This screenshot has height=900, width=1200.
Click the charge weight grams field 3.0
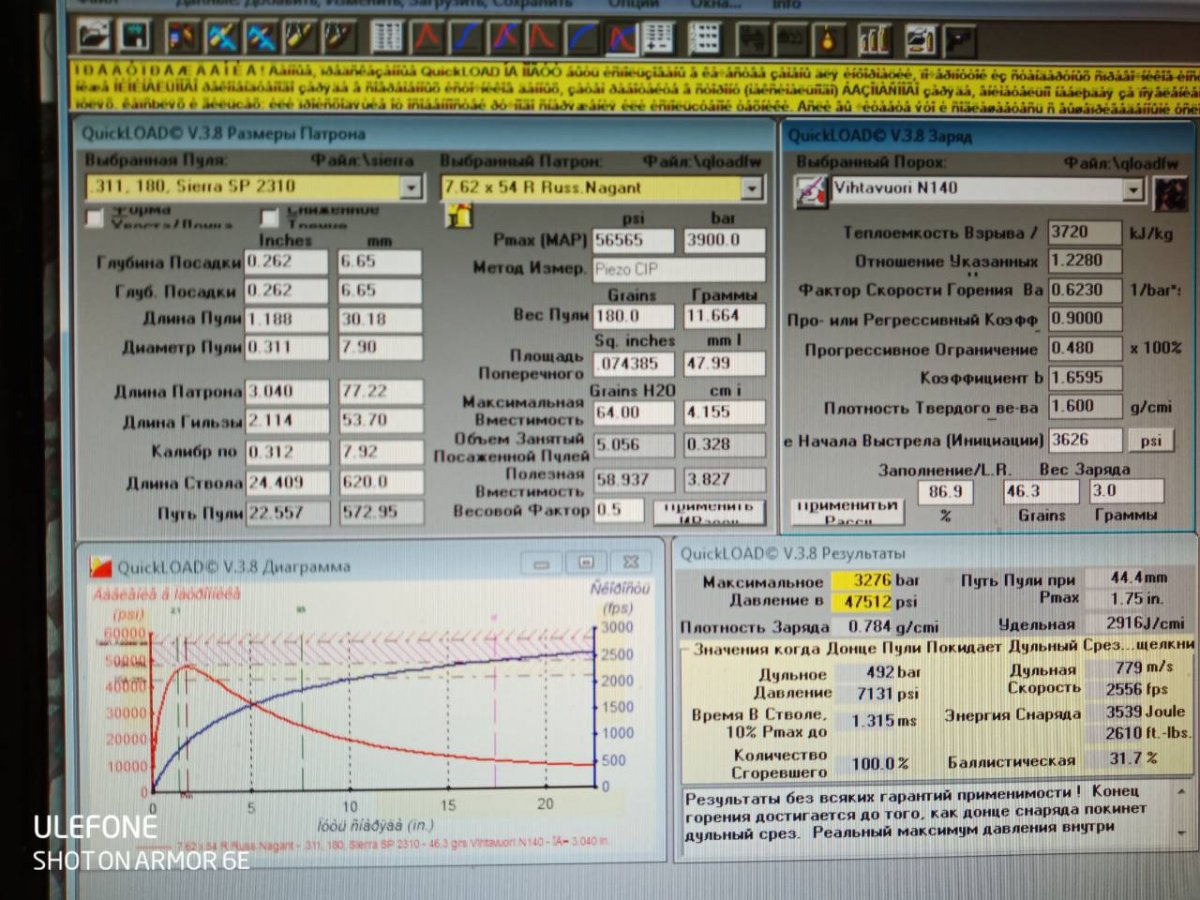tap(1126, 491)
